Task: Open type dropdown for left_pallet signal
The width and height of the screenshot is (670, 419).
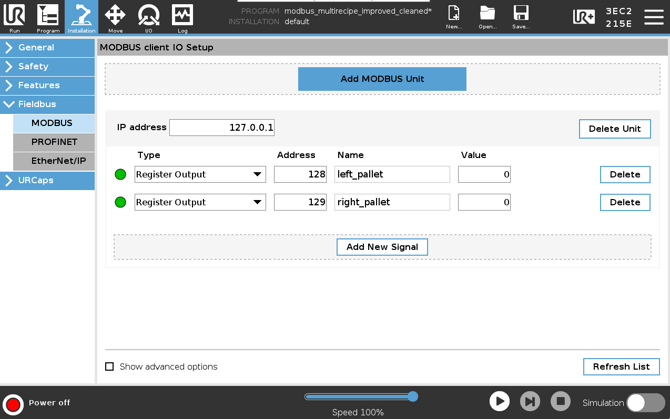Action: pyautogui.click(x=200, y=175)
